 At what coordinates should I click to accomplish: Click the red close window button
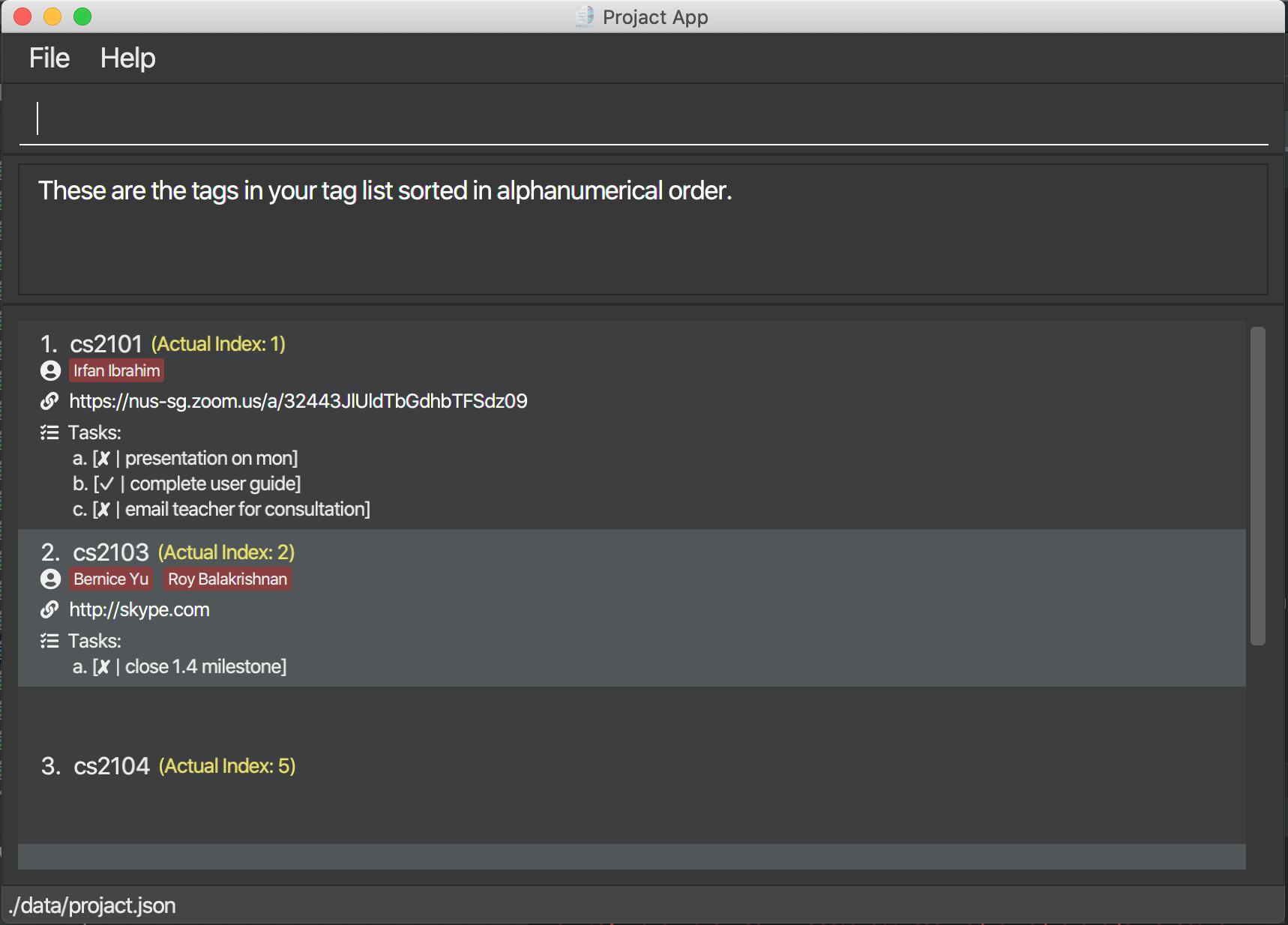click(22, 16)
